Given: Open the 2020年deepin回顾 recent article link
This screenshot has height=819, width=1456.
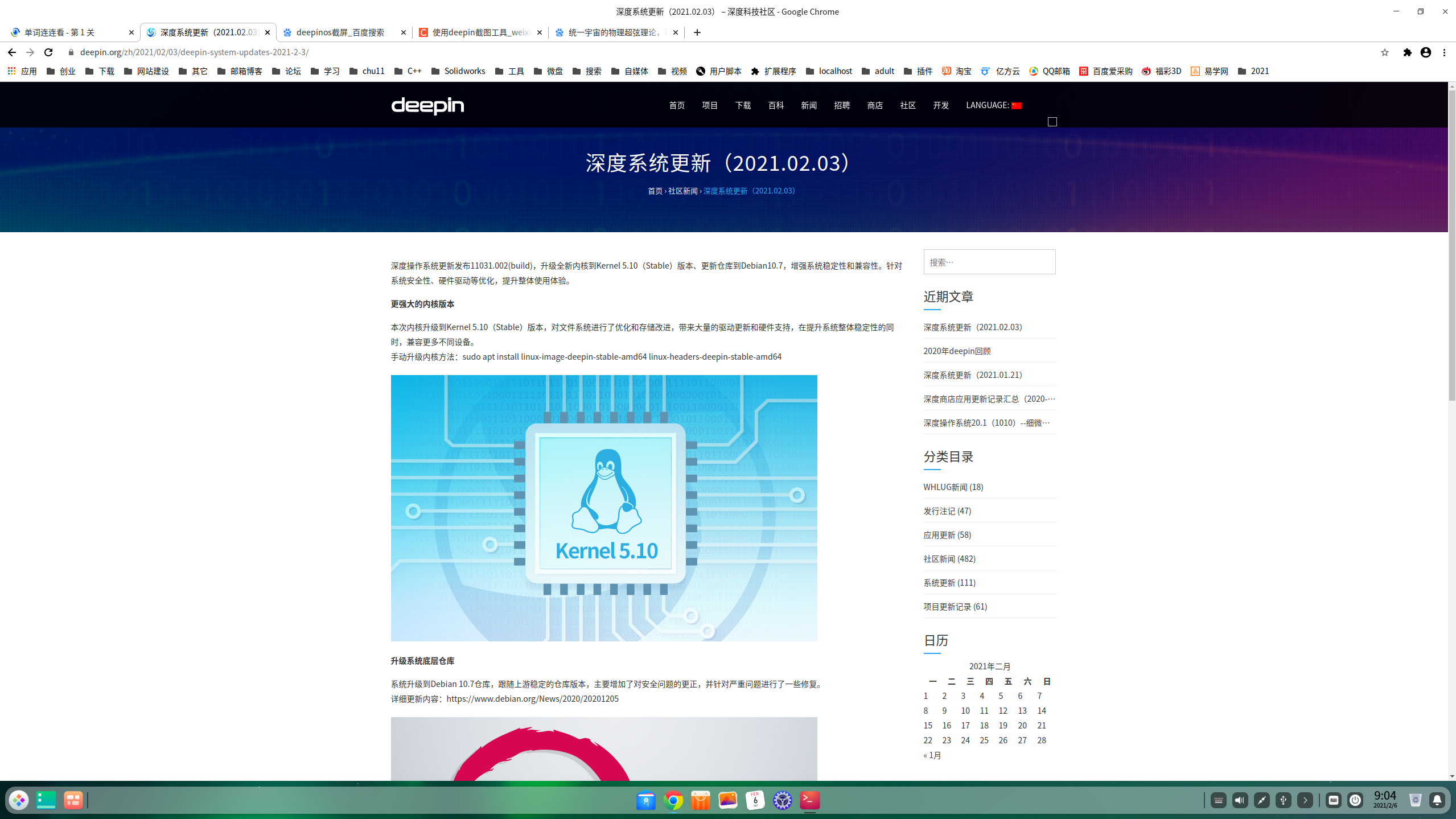Looking at the screenshot, I should click(956, 351).
